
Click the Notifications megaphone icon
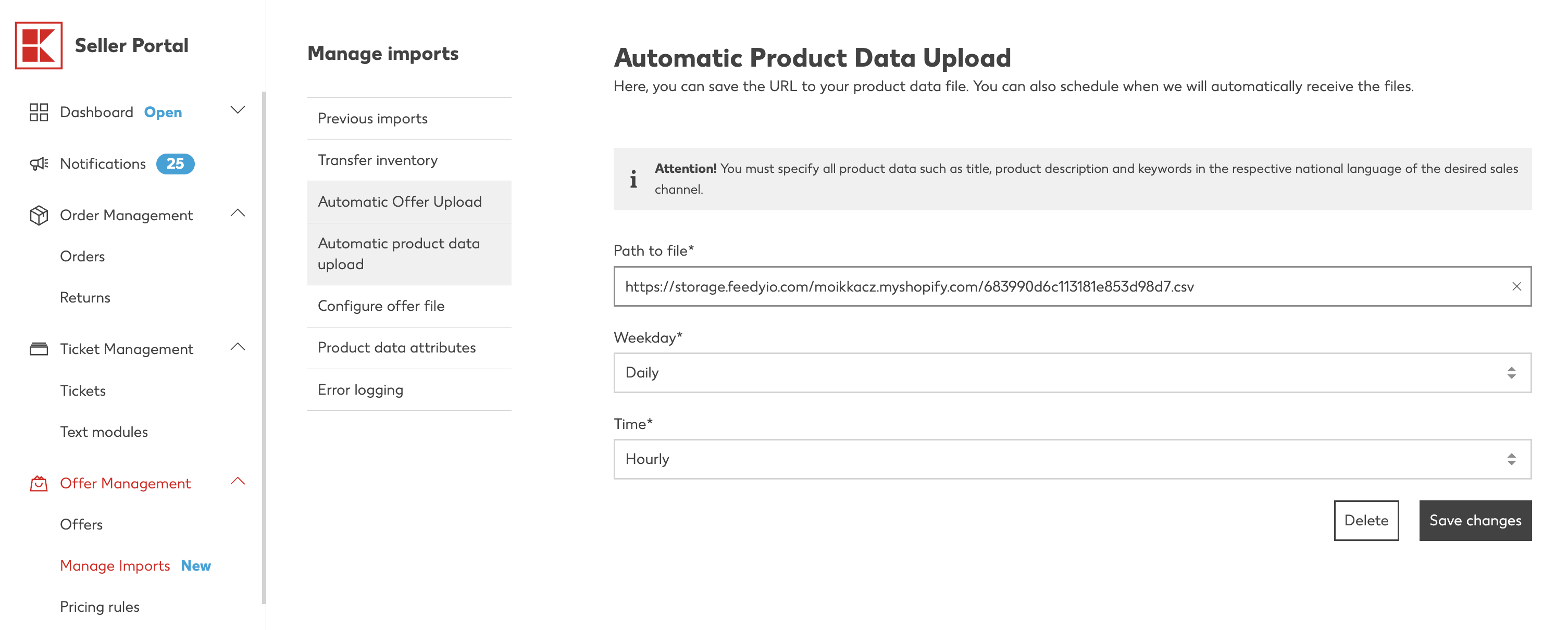(39, 163)
